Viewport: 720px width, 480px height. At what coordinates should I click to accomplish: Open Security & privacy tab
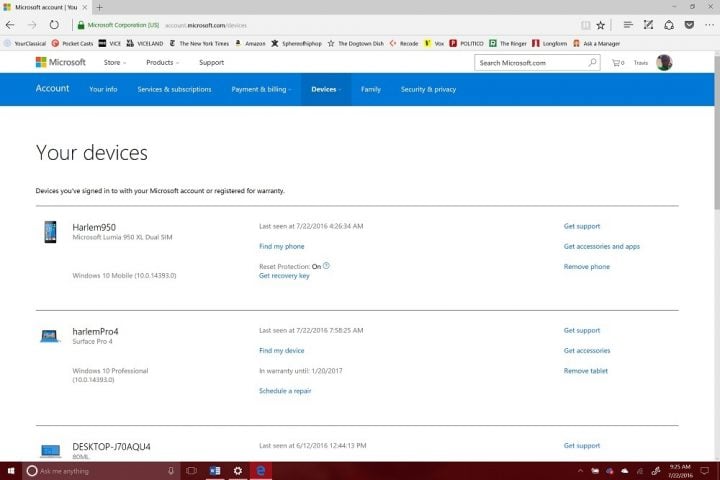[x=428, y=90]
